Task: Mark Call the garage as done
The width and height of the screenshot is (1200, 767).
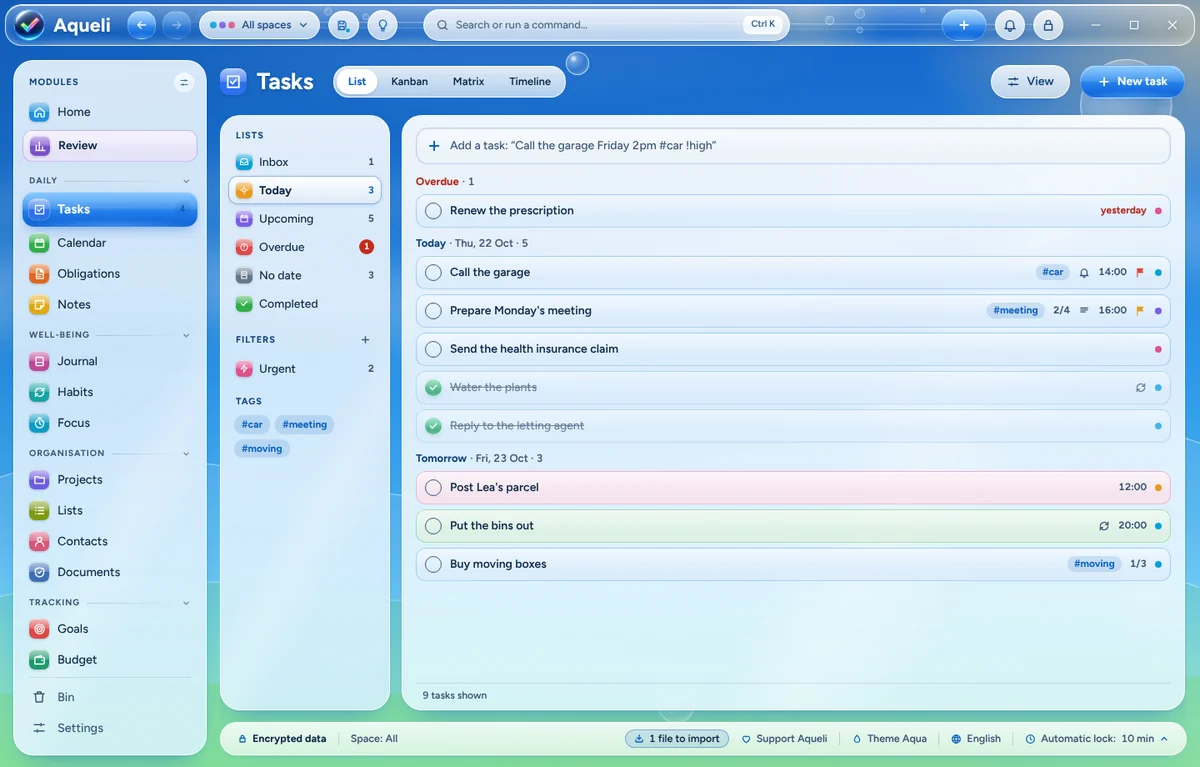Action: tap(433, 273)
